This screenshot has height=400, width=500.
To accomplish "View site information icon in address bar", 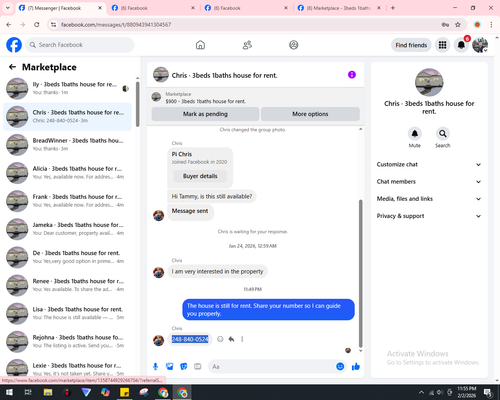I will click(x=53, y=24).
